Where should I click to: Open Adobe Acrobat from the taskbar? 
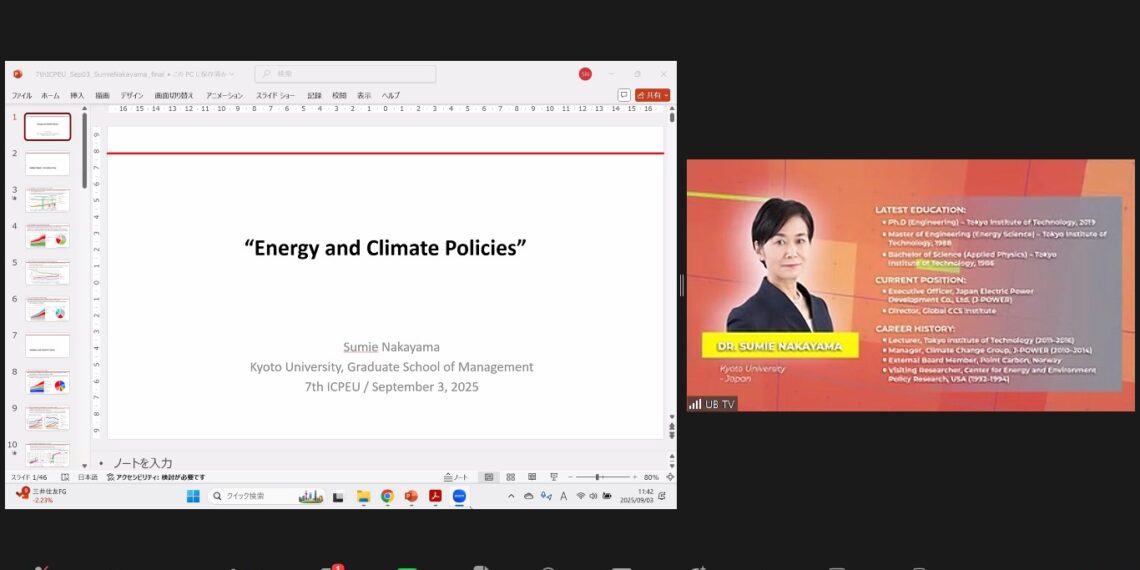435,496
